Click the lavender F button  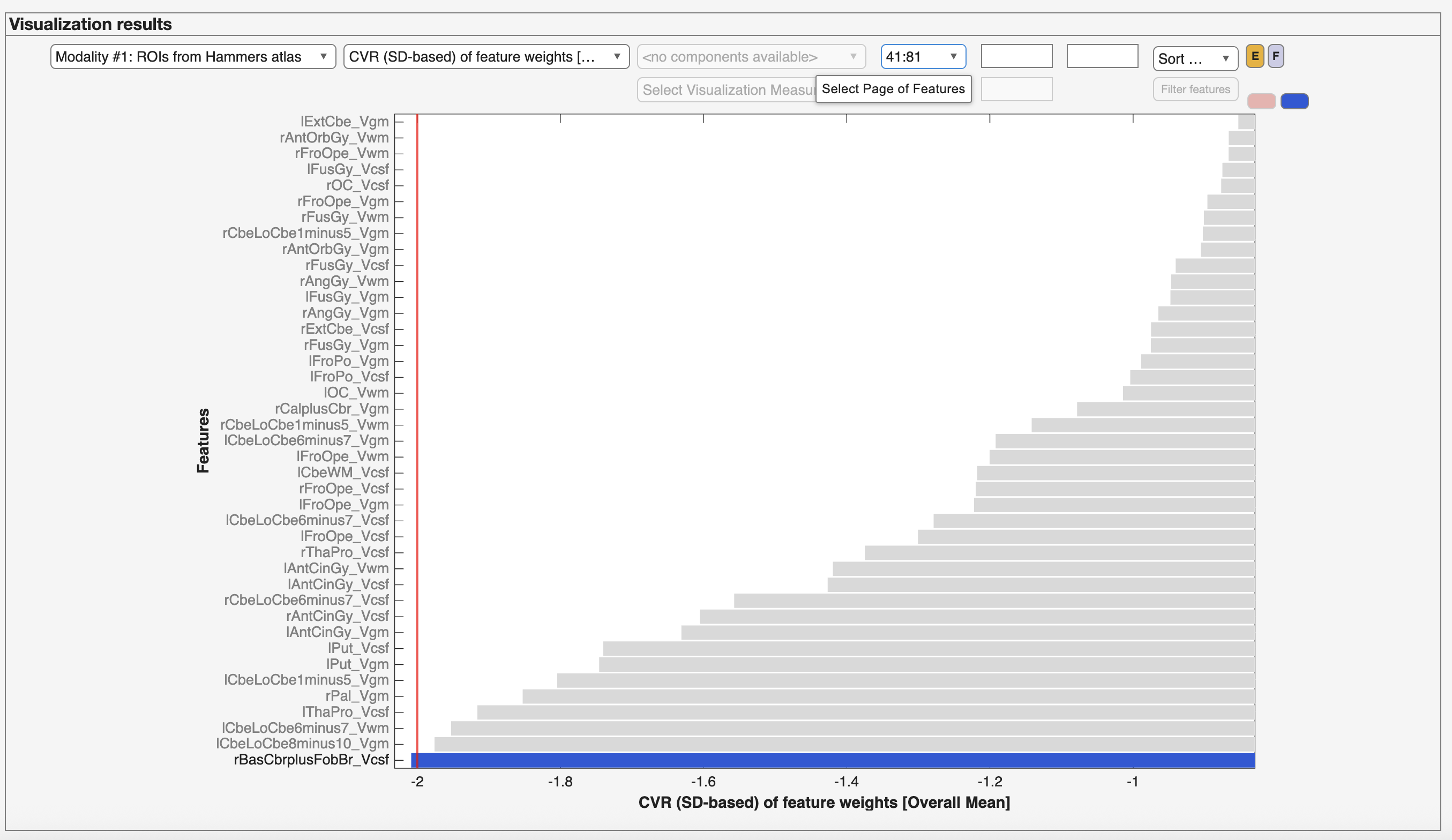point(1276,56)
